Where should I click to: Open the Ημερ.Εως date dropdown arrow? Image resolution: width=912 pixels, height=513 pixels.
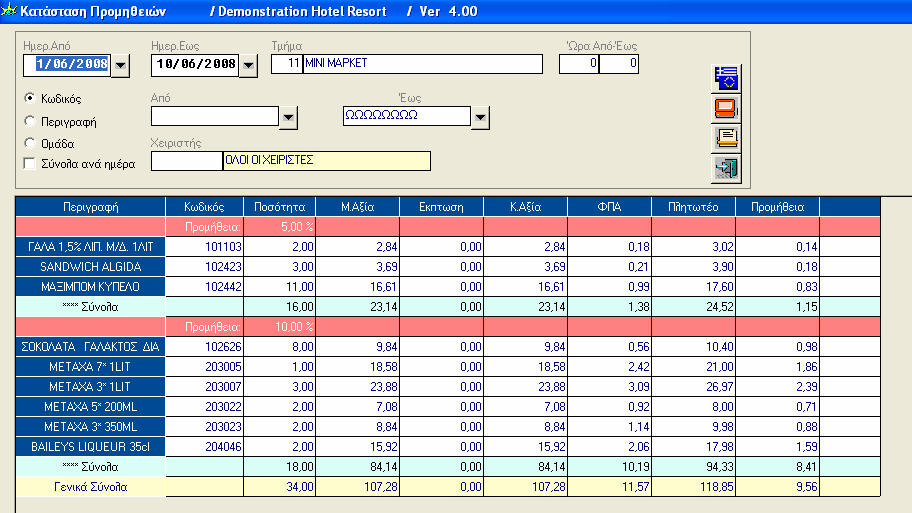click(248, 65)
